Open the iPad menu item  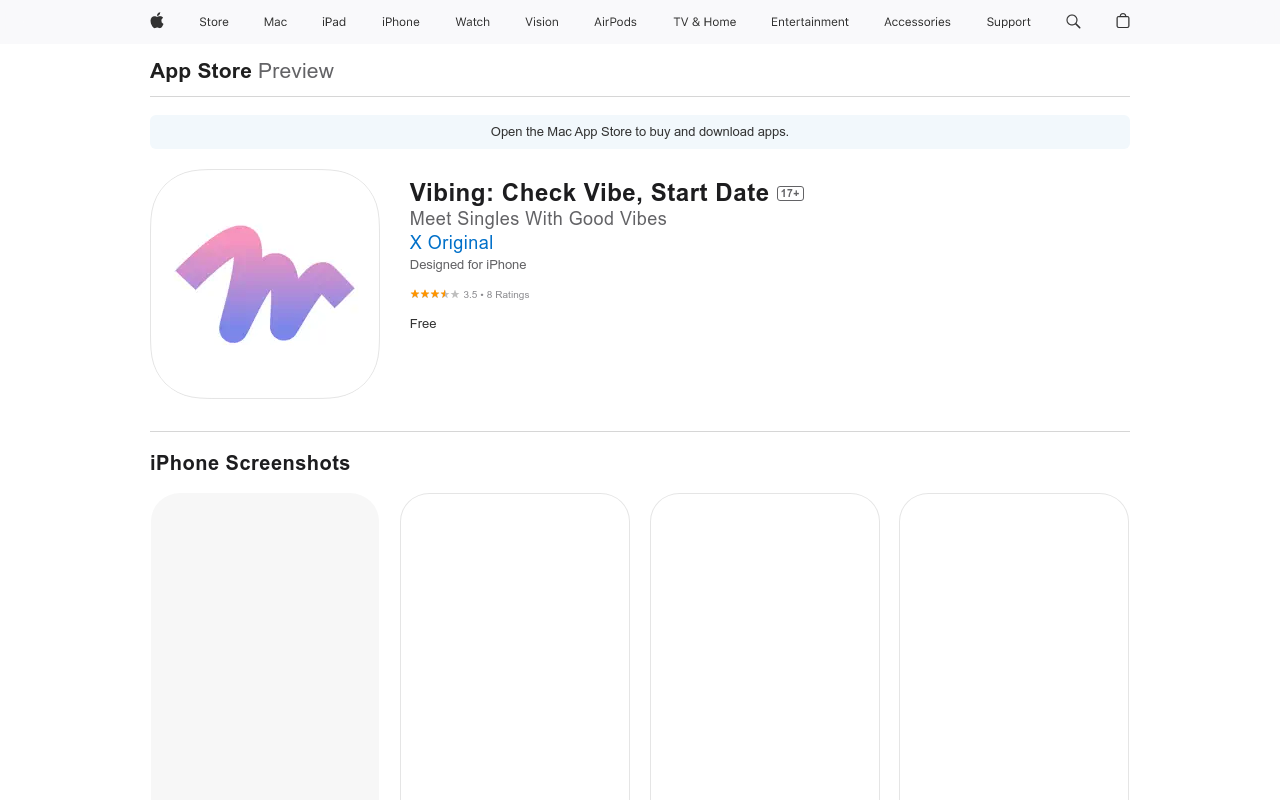point(334,22)
